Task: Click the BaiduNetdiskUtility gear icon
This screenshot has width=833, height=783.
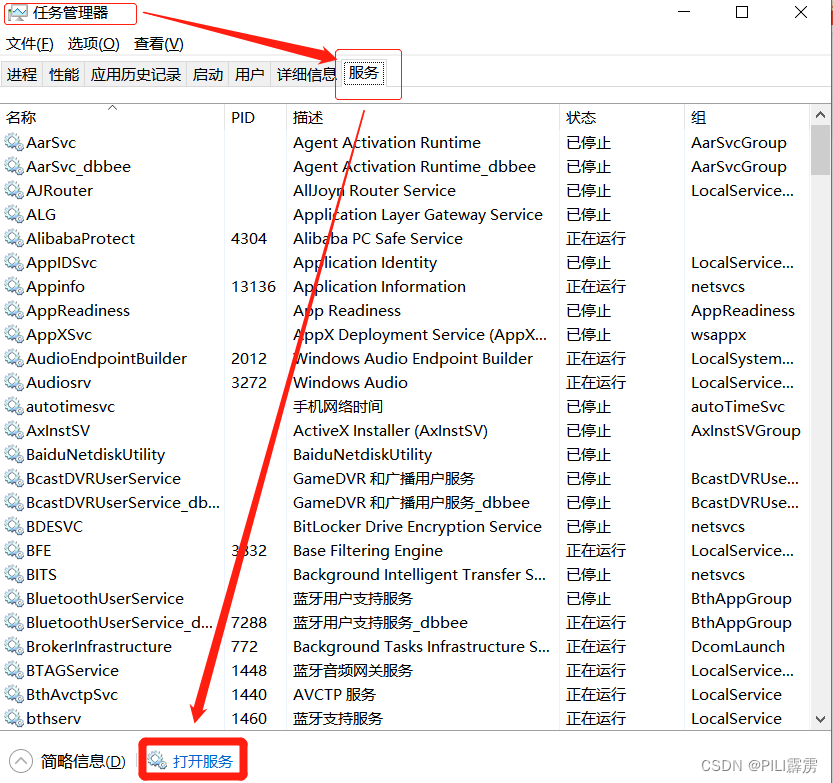Action: (14, 454)
